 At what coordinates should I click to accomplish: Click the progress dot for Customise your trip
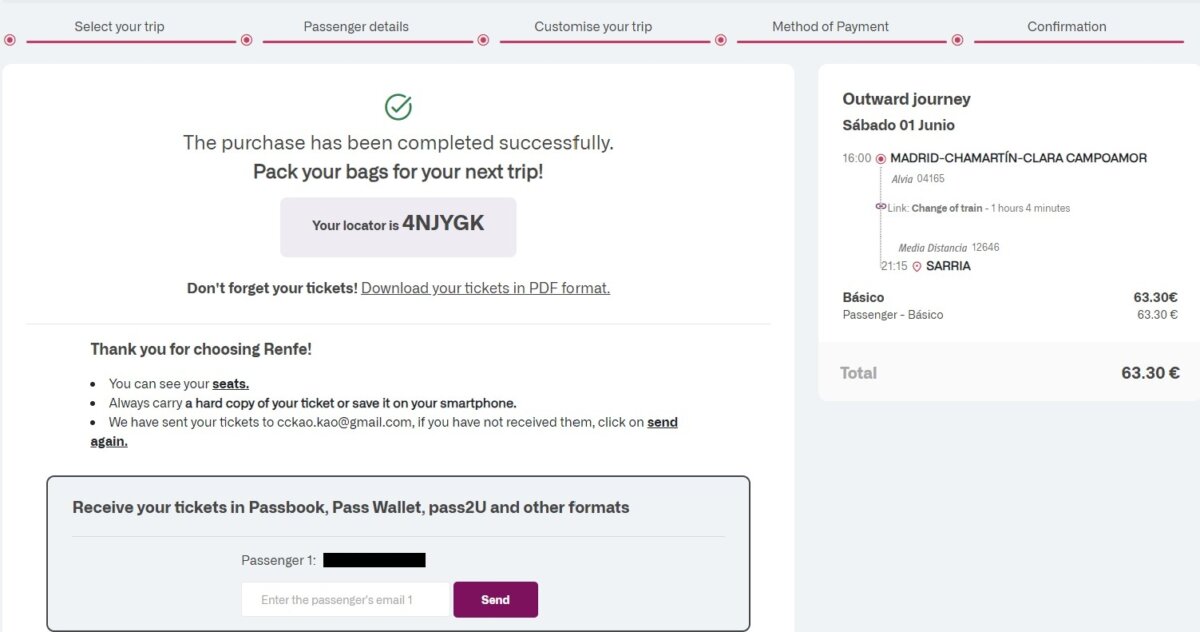483,40
